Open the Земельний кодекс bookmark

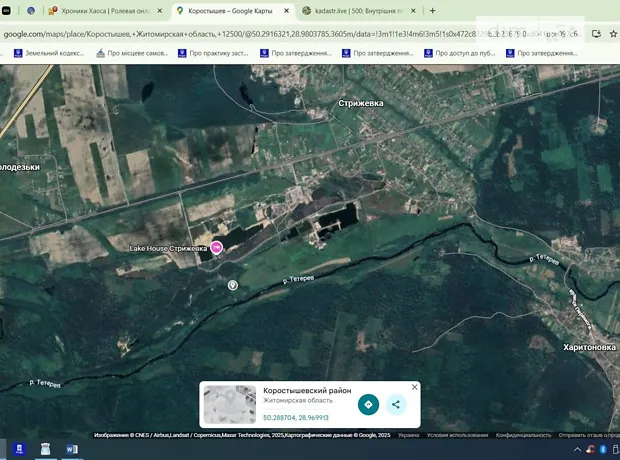click(49, 54)
